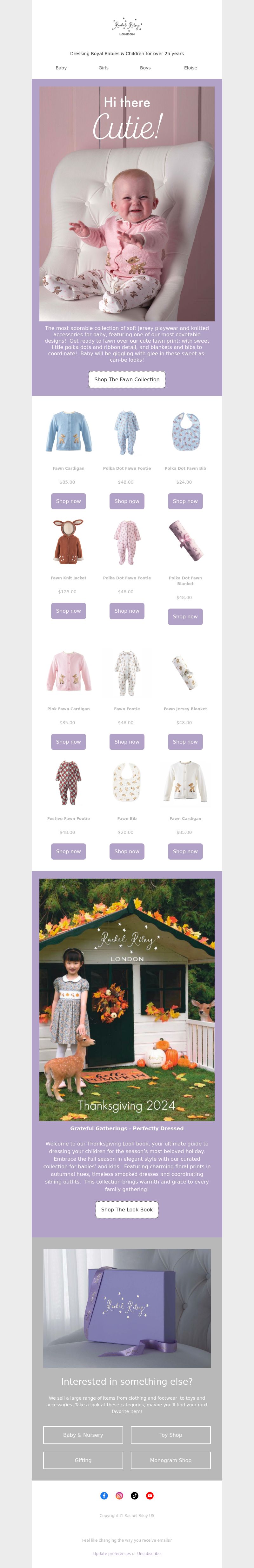Click the Rachel Riley London header logo

[127, 27]
